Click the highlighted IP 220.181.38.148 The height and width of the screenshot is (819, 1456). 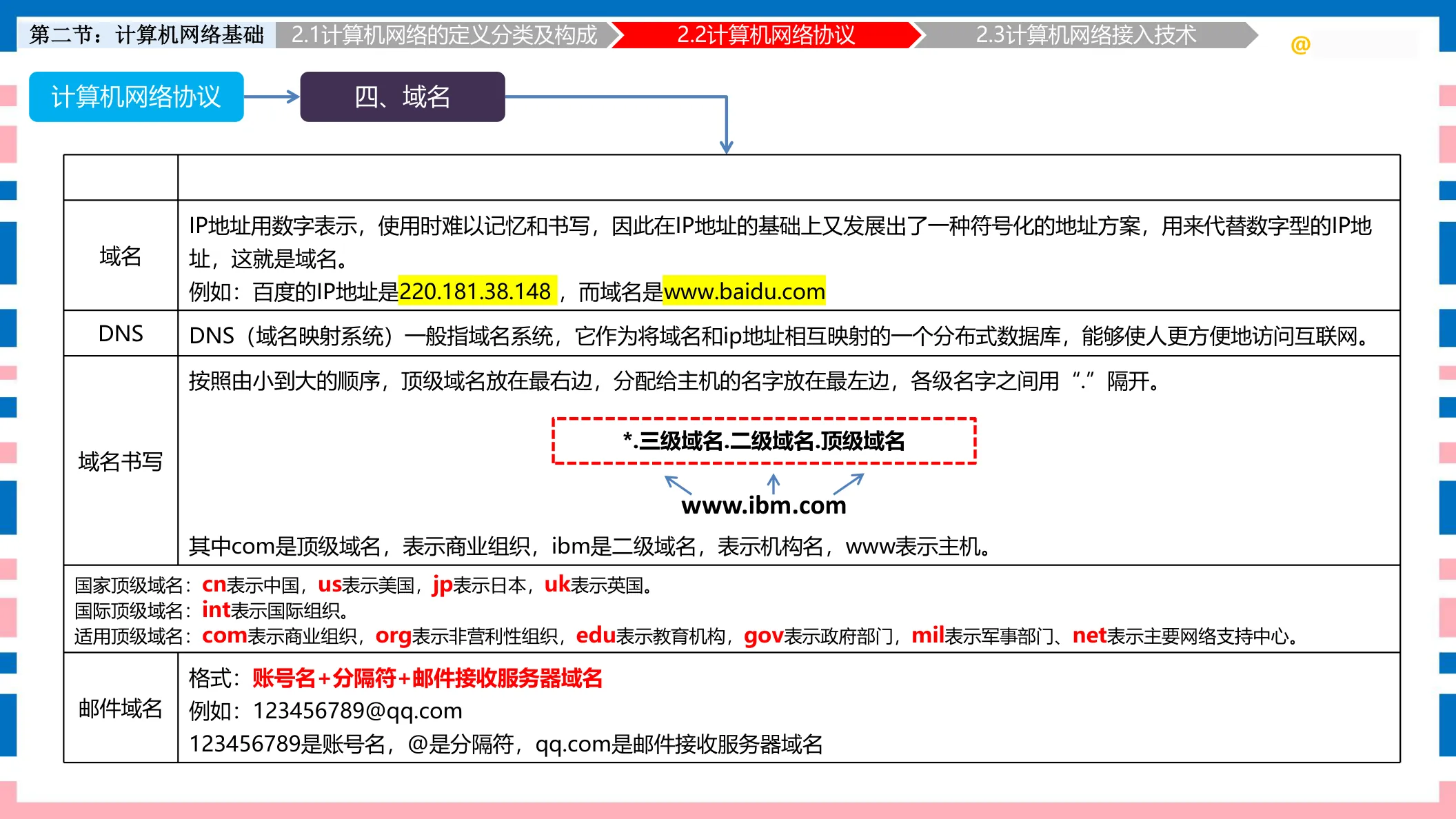(x=476, y=292)
